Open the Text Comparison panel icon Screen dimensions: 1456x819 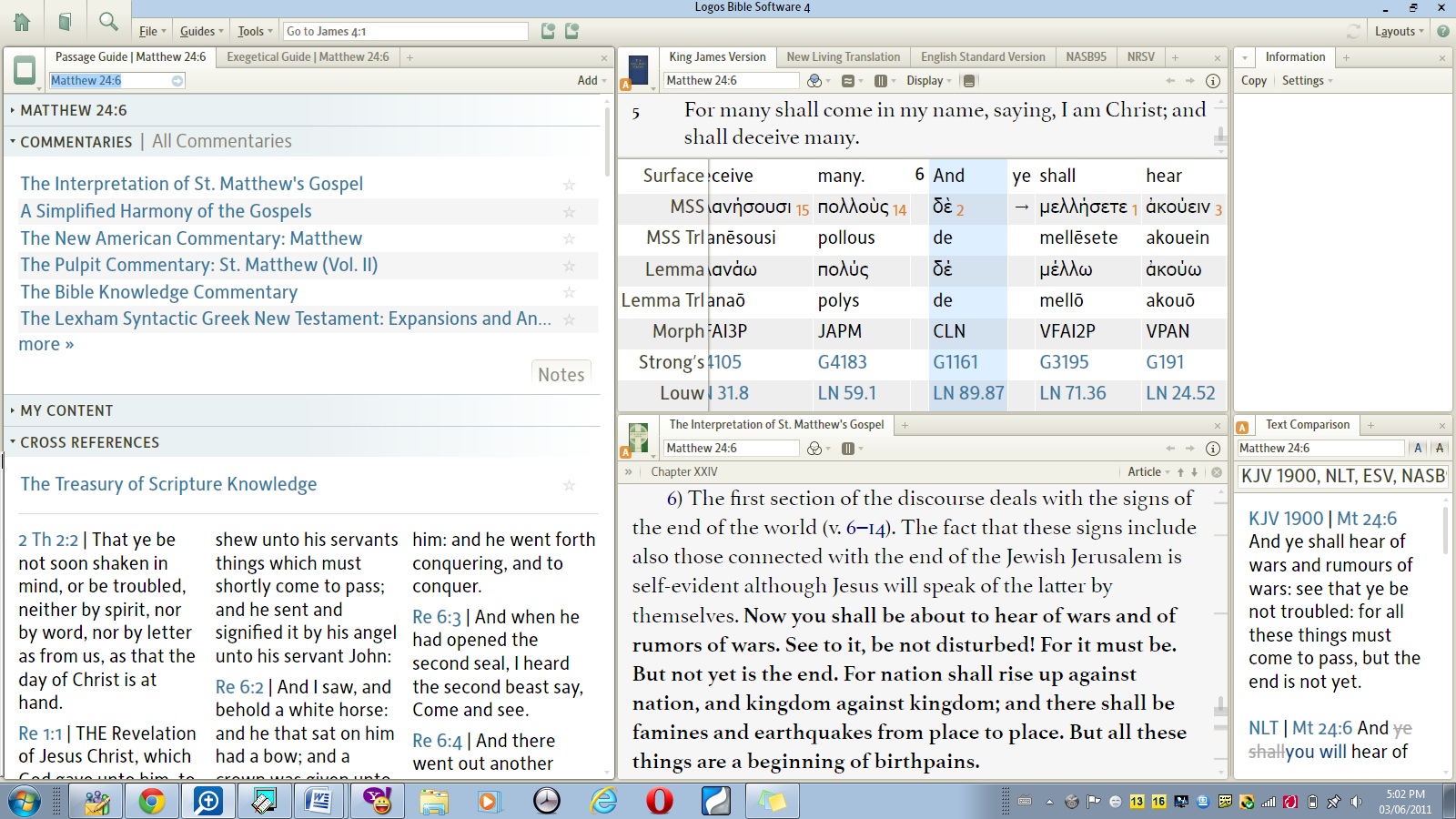1242,428
